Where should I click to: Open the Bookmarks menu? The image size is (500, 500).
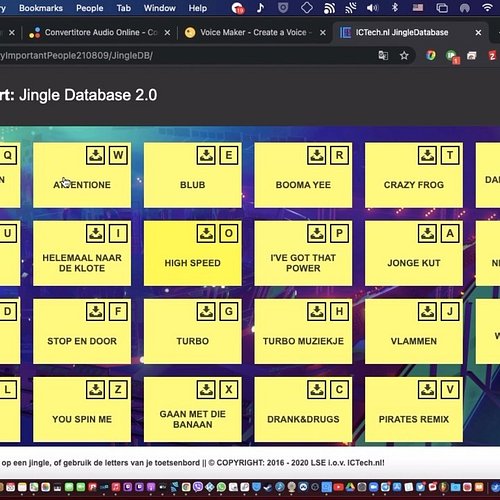[x=41, y=8]
